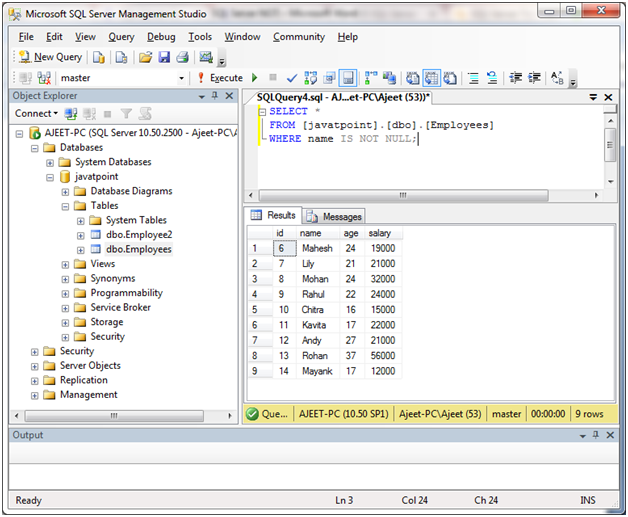Open the Query Options icon
Screen dimensions: 628x517
point(330,78)
